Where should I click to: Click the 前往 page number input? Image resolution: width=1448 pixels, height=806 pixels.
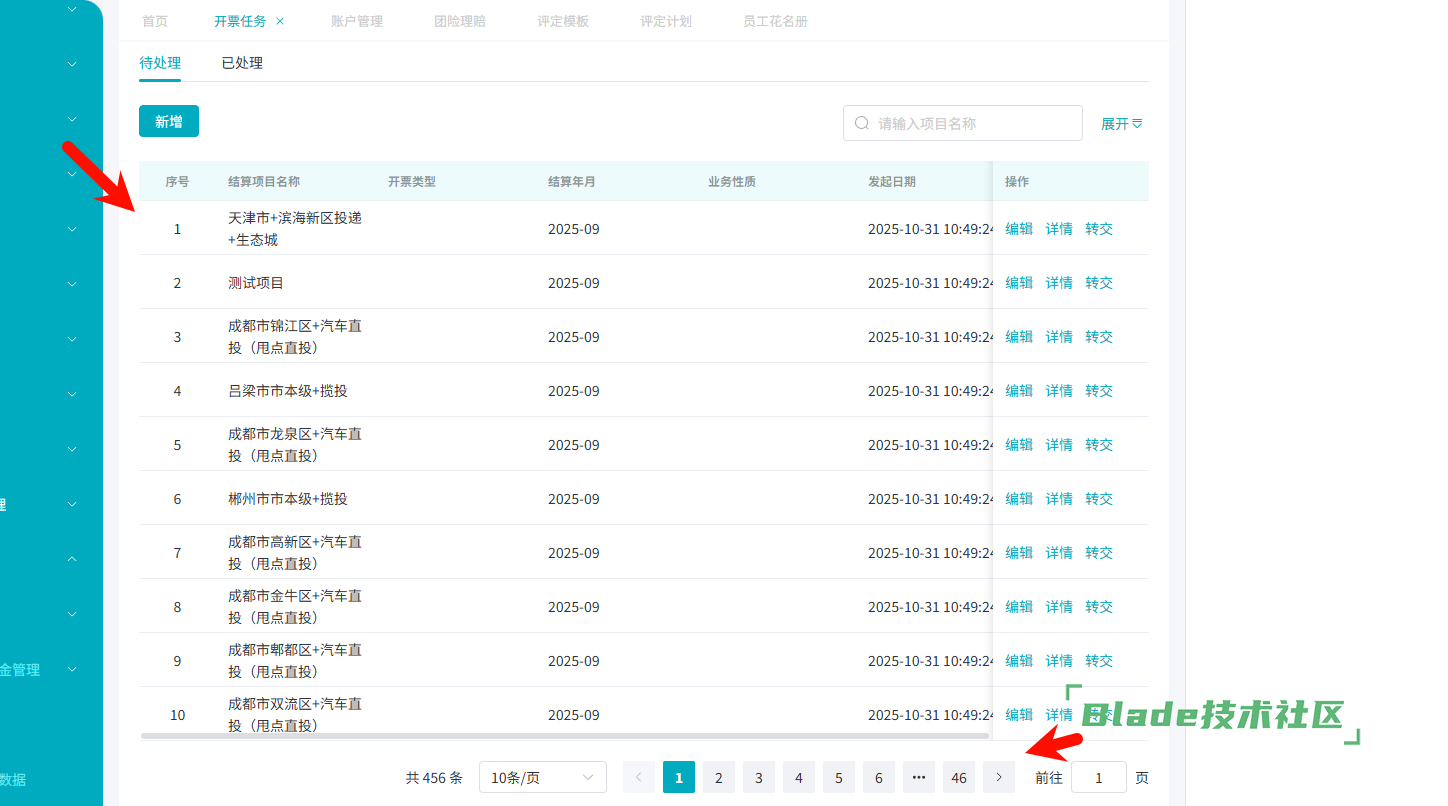(x=1098, y=777)
